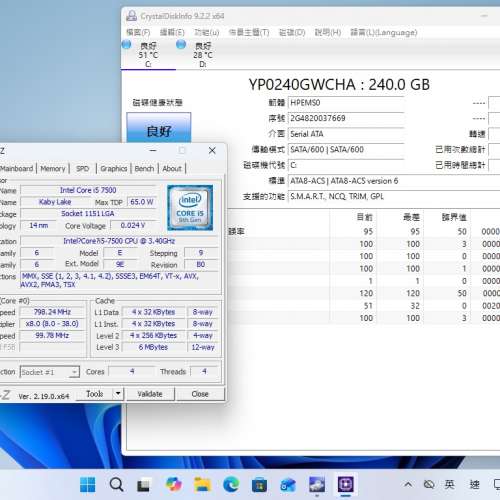Close the CPU-Z window
This screenshot has height=500, width=500.
click(212, 151)
